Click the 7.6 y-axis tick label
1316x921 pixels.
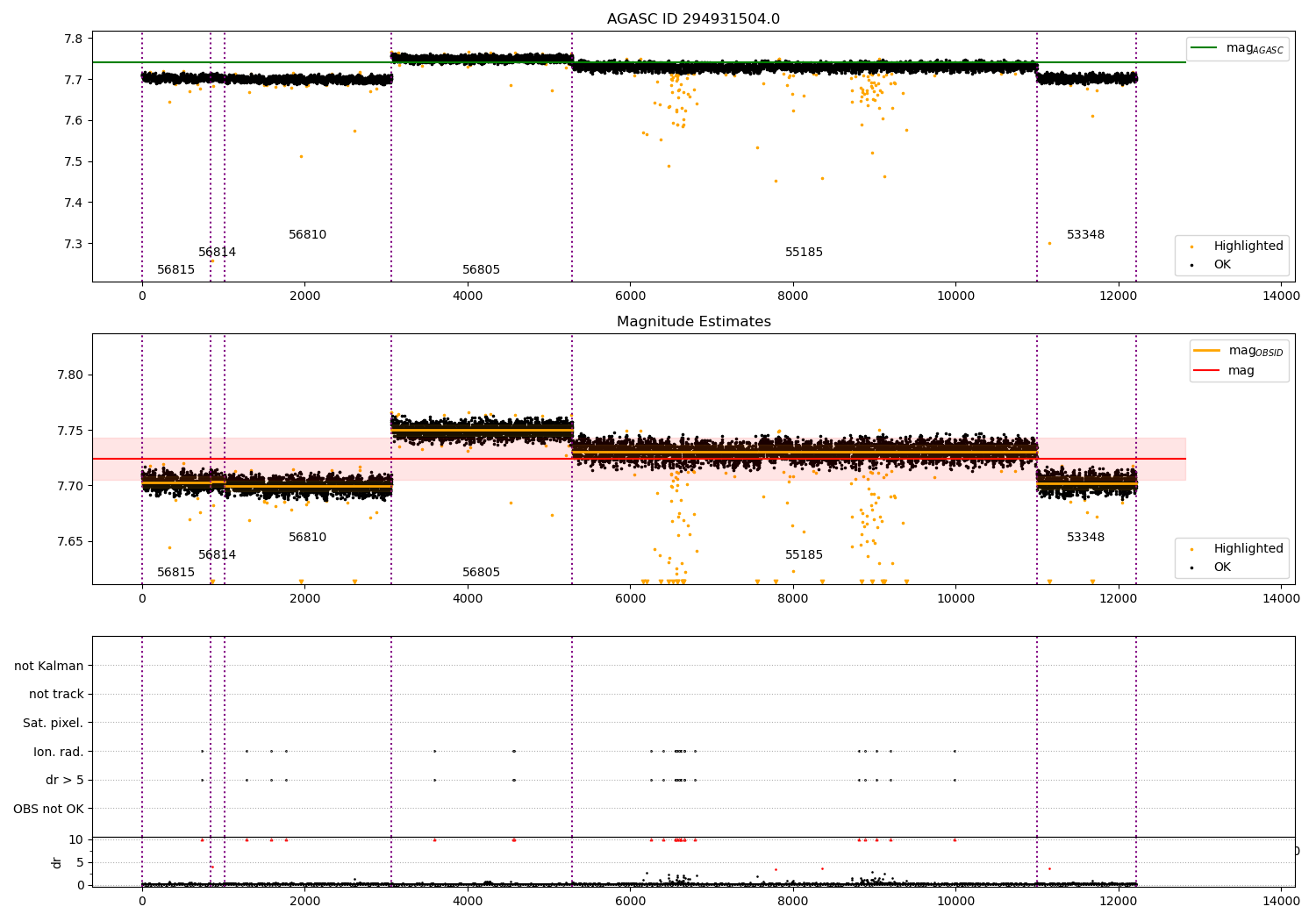click(73, 121)
